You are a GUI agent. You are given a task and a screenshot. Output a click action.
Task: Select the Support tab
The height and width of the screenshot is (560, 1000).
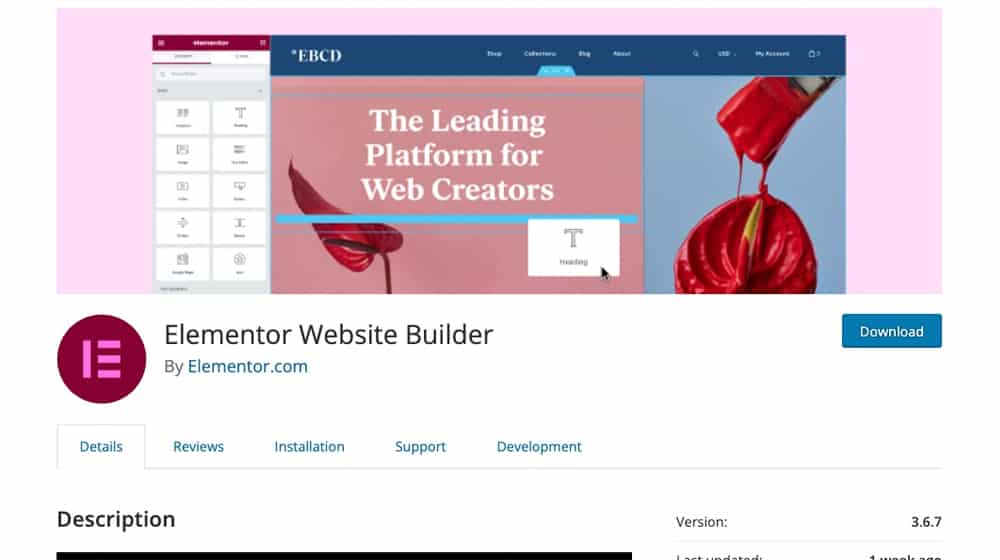tap(420, 446)
